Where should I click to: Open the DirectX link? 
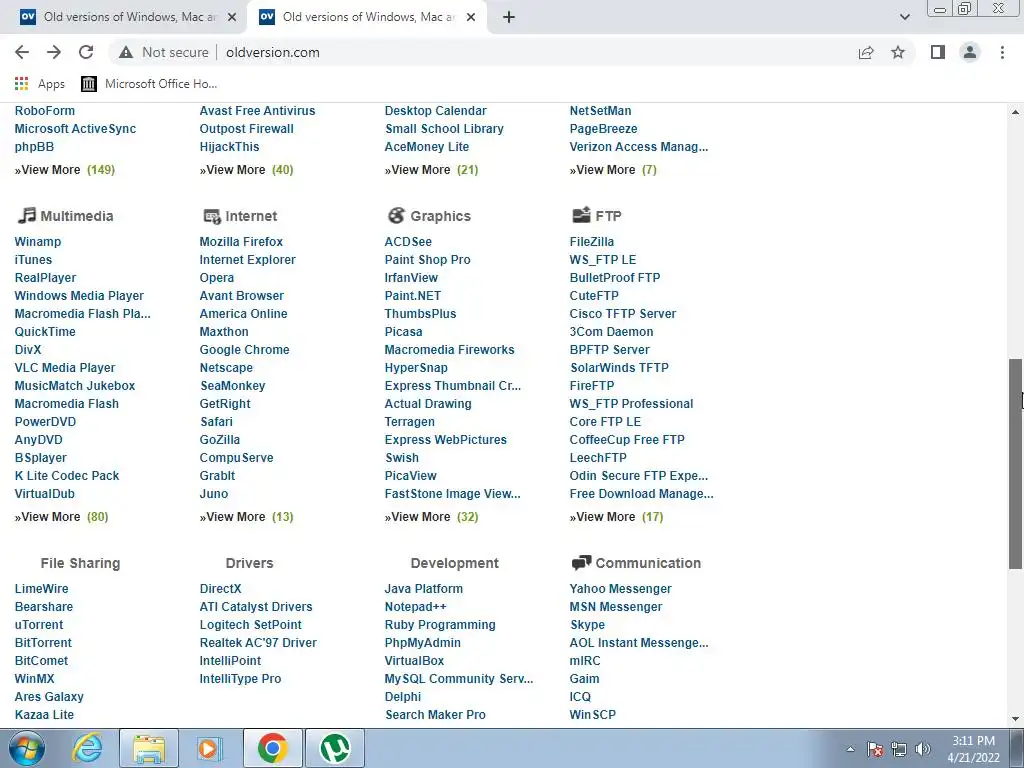pyautogui.click(x=220, y=589)
